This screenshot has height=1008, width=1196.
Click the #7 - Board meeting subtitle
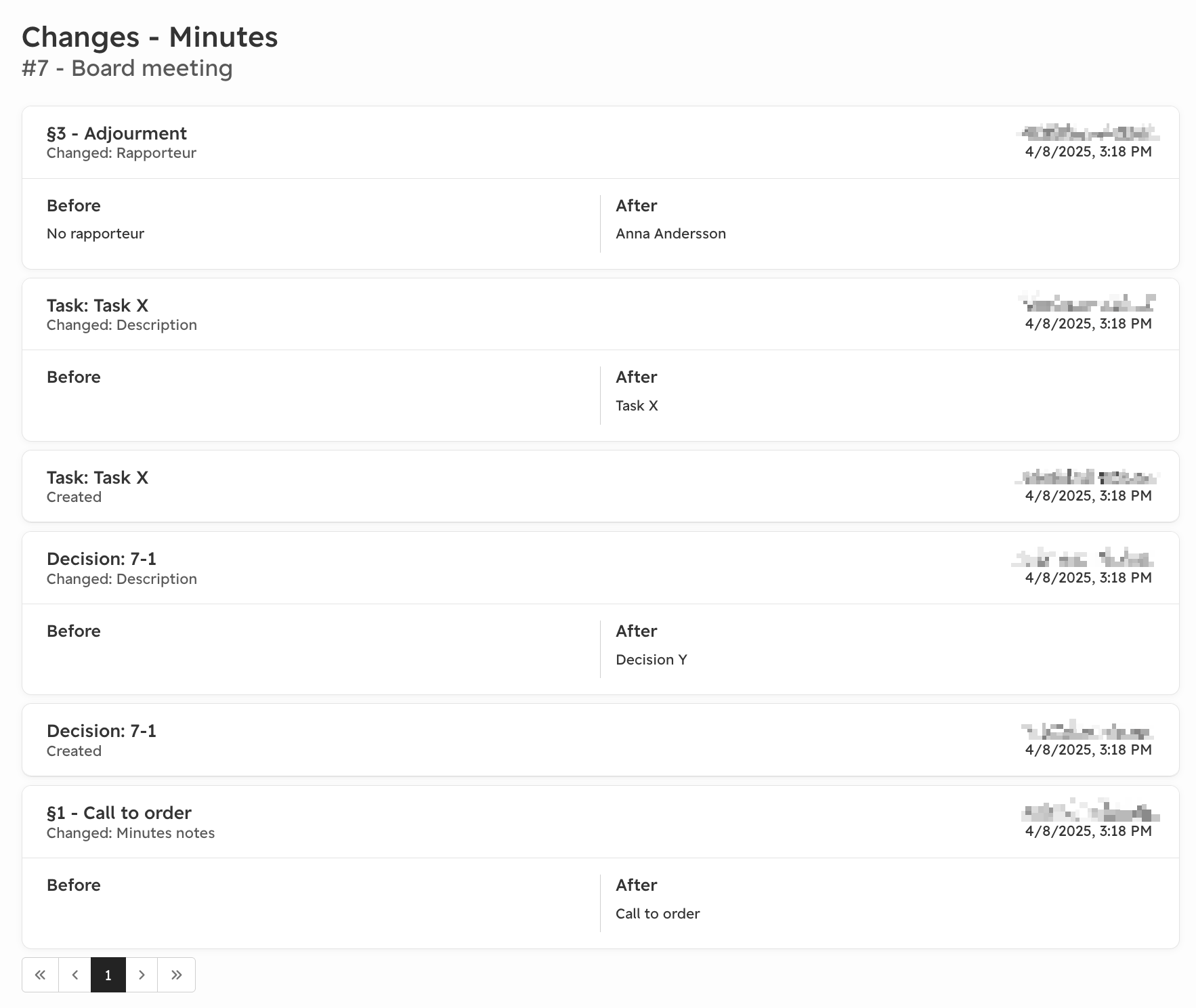[127, 68]
